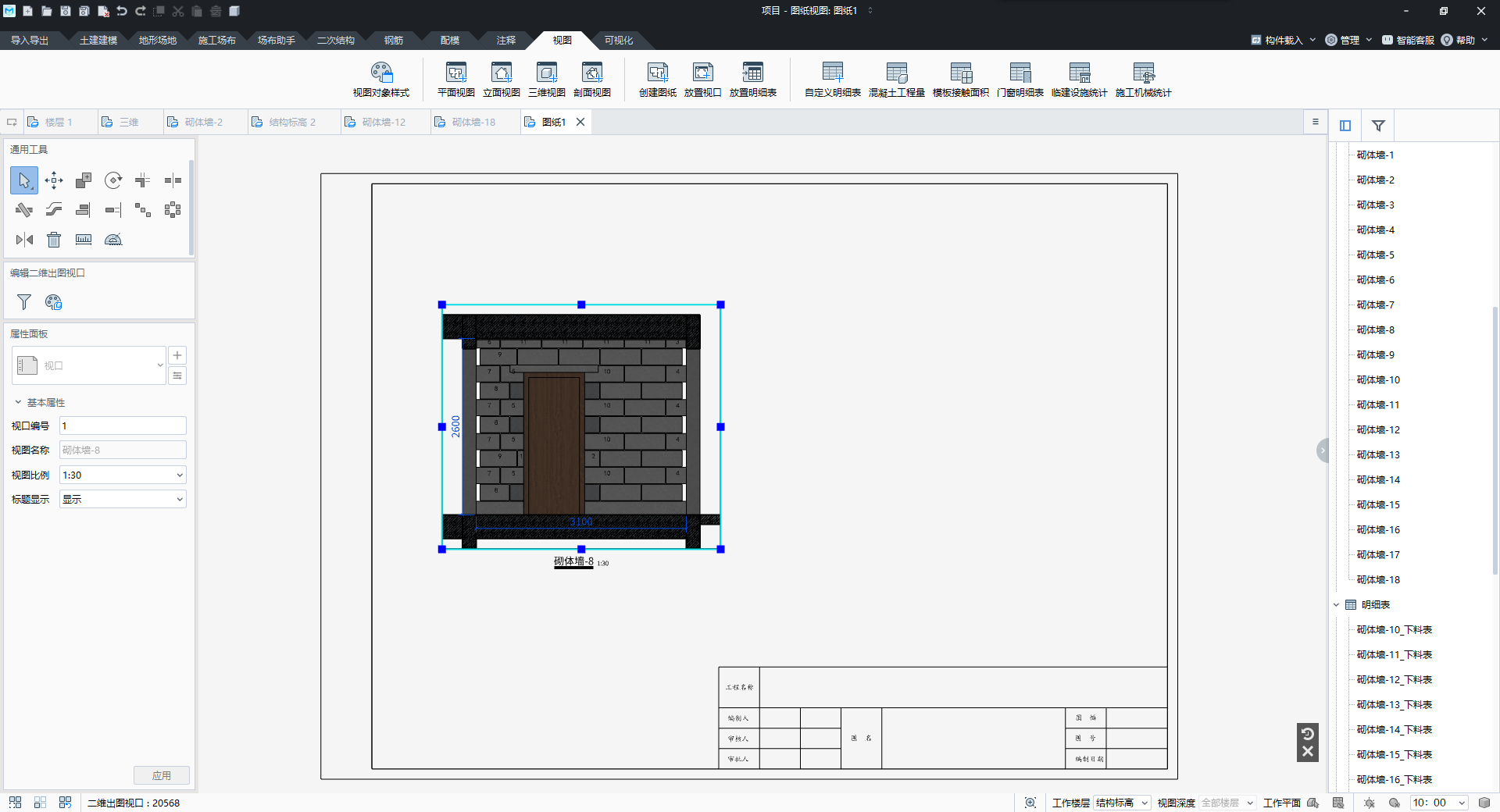Create a 立面视图 elevation view
1500x812 pixels.
coord(502,80)
